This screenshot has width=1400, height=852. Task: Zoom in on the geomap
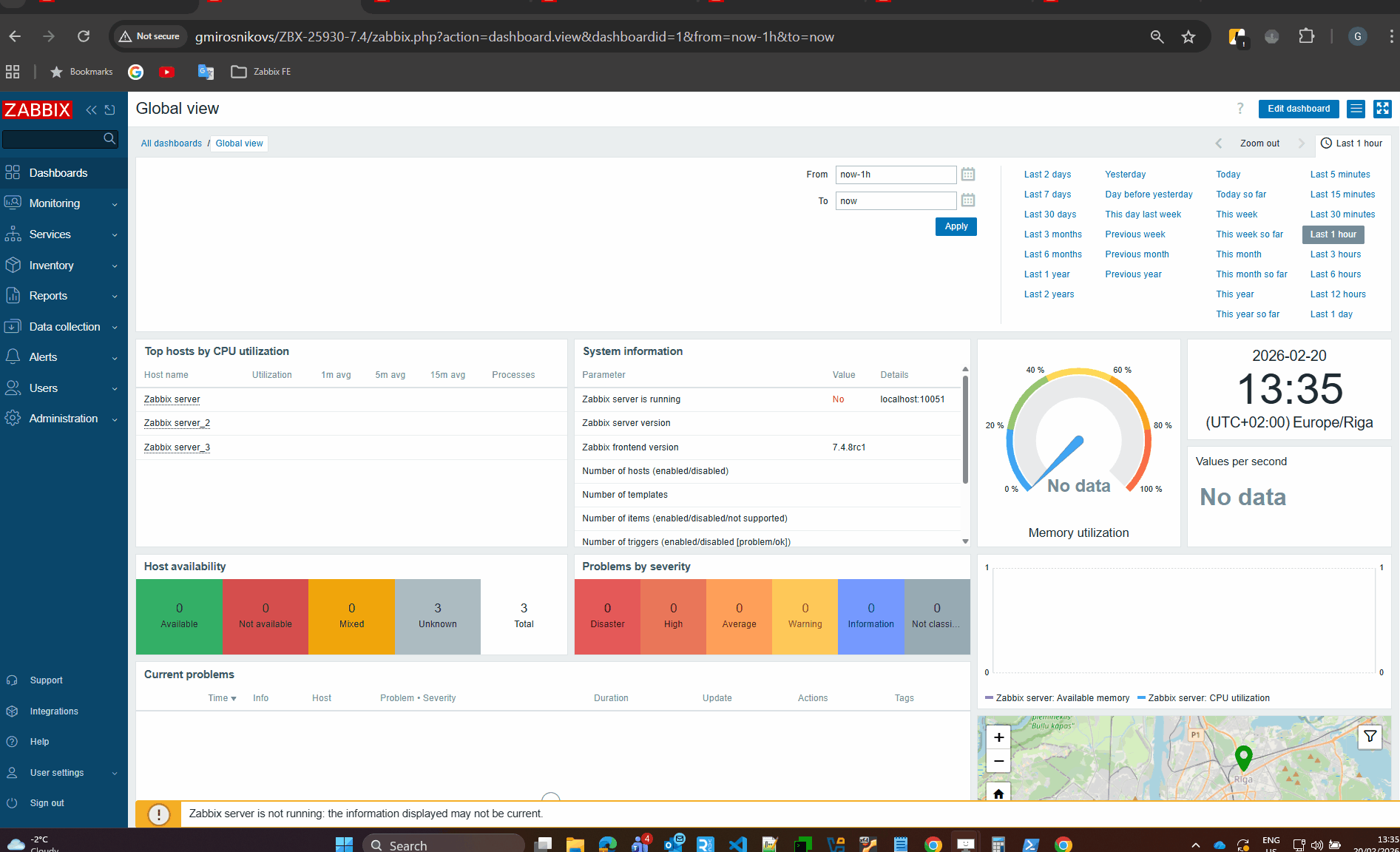998,737
